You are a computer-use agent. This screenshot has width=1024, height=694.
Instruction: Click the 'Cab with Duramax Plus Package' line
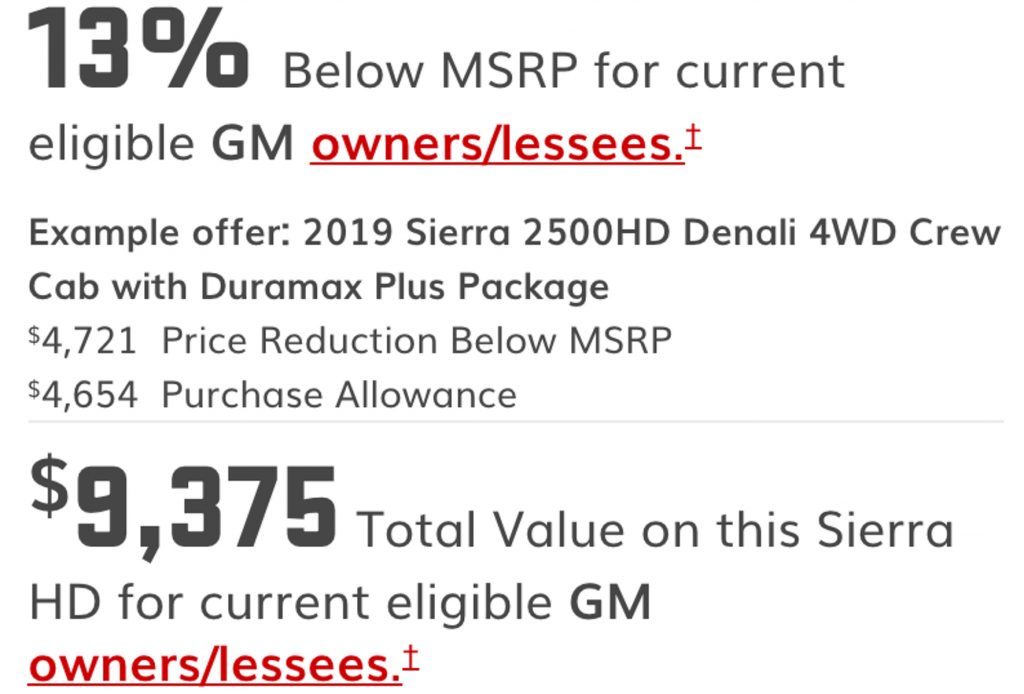[x=319, y=287]
